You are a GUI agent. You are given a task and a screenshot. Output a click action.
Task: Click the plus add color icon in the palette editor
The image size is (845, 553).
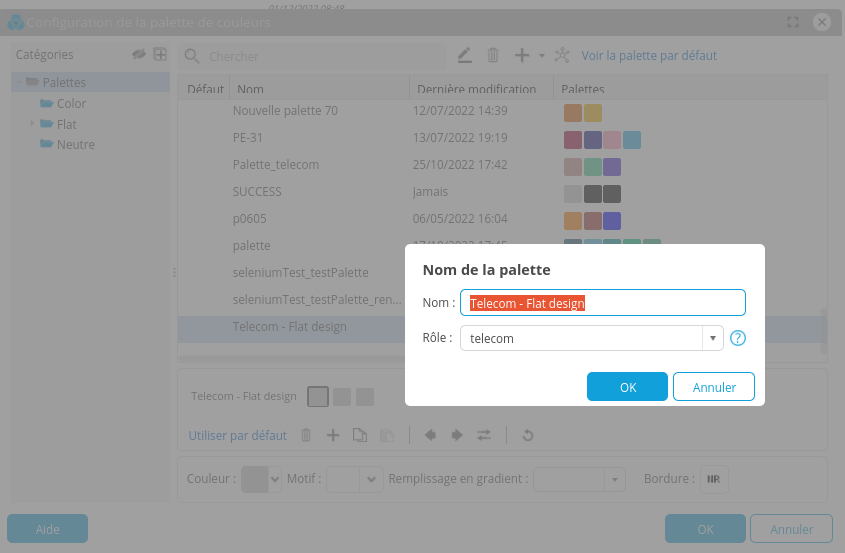333,435
